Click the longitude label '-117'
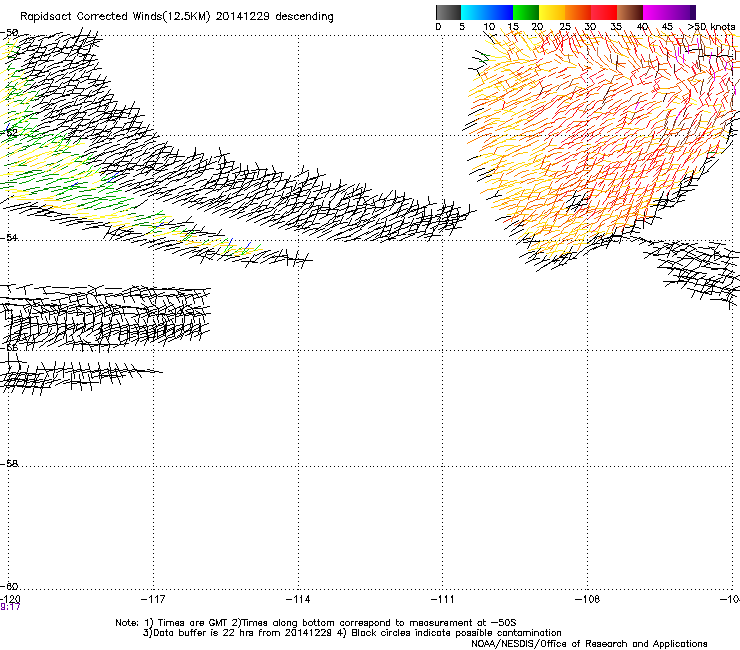 coord(153,599)
